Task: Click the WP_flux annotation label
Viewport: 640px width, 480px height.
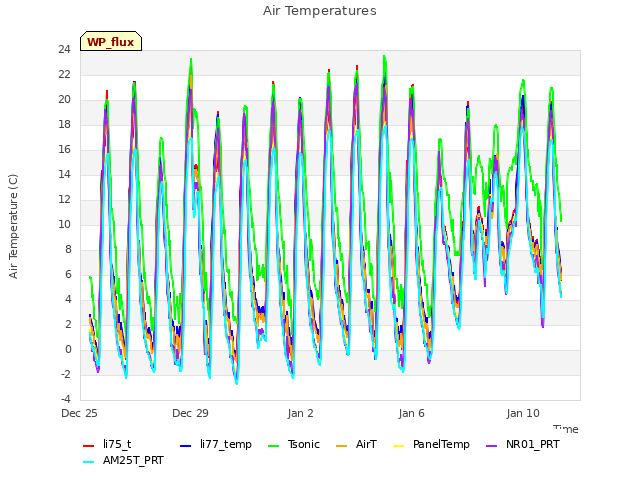Action: click(111, 42)
